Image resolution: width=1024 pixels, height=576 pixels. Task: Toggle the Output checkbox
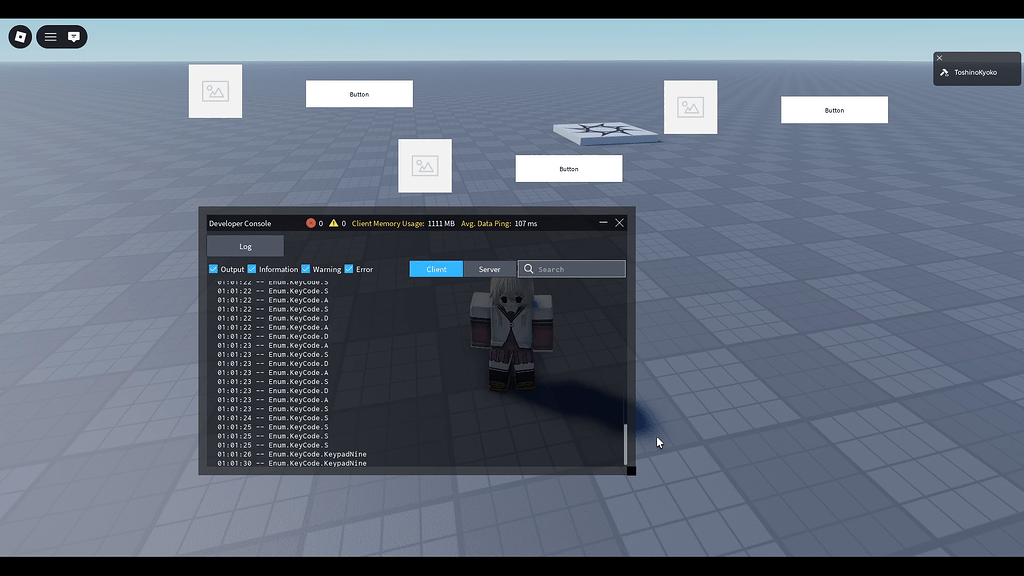(x=214, y=269)
